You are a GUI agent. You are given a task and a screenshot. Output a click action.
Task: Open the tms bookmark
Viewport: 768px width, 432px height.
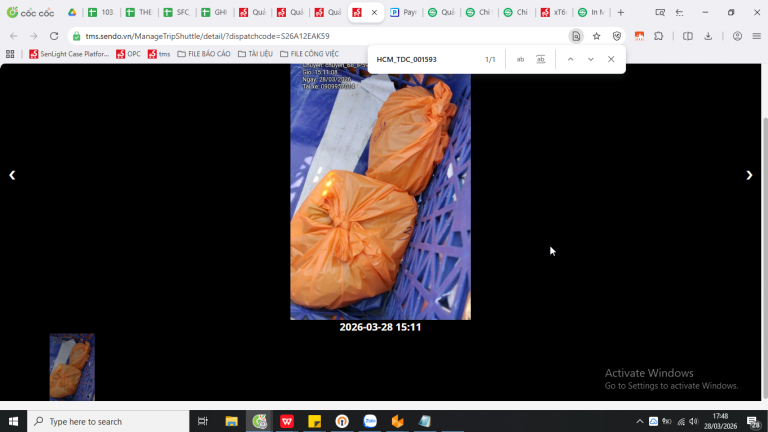click(159, 54)
